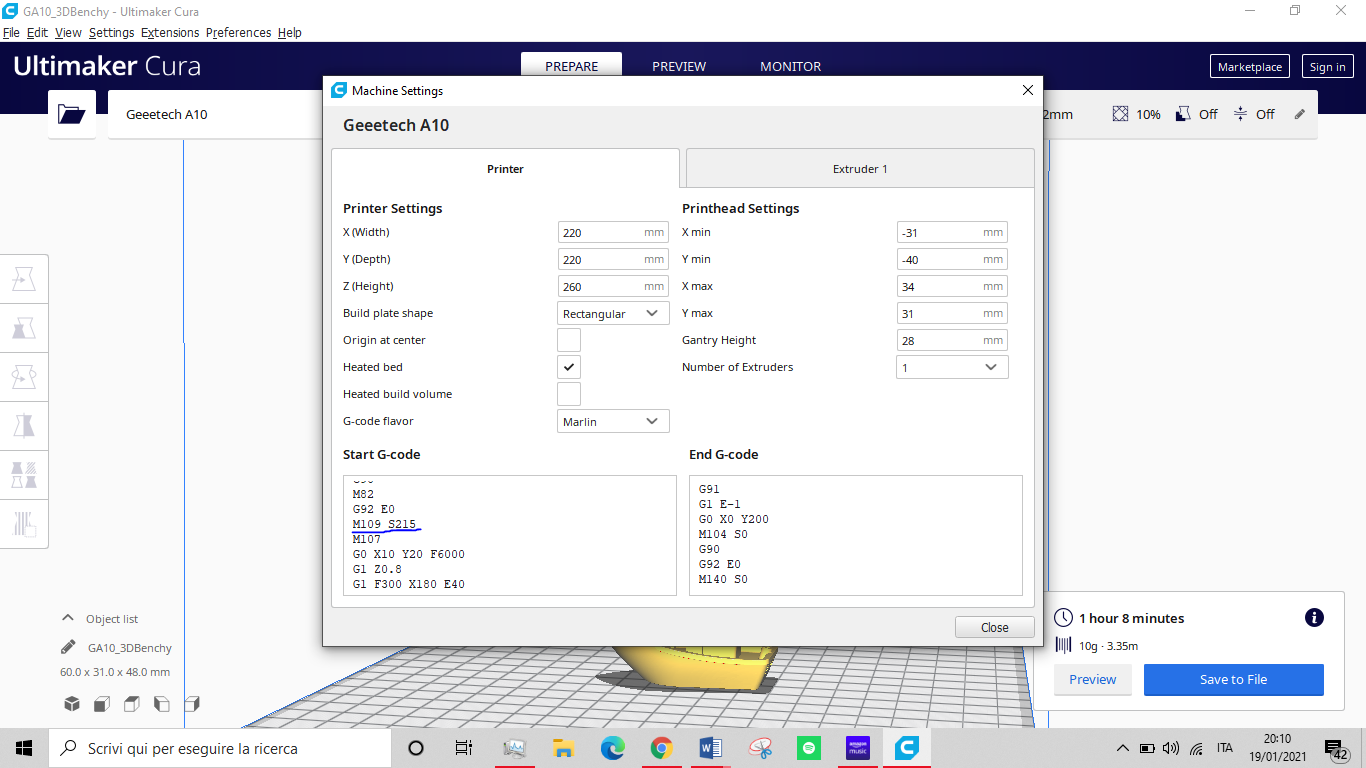1366x768 pixels.
Task: Close the Machine Settings dialog with Close button
Action: click(994, 627)
